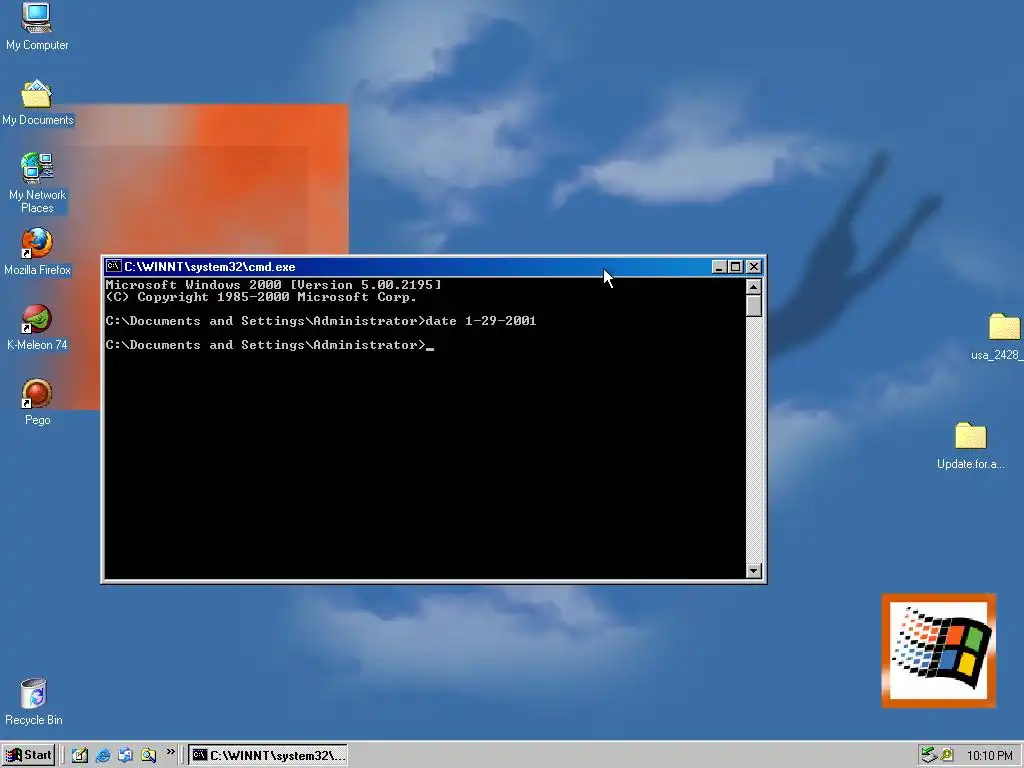Click the 10:10 PM taskbar clock
1024x768 pixels.
989,756
